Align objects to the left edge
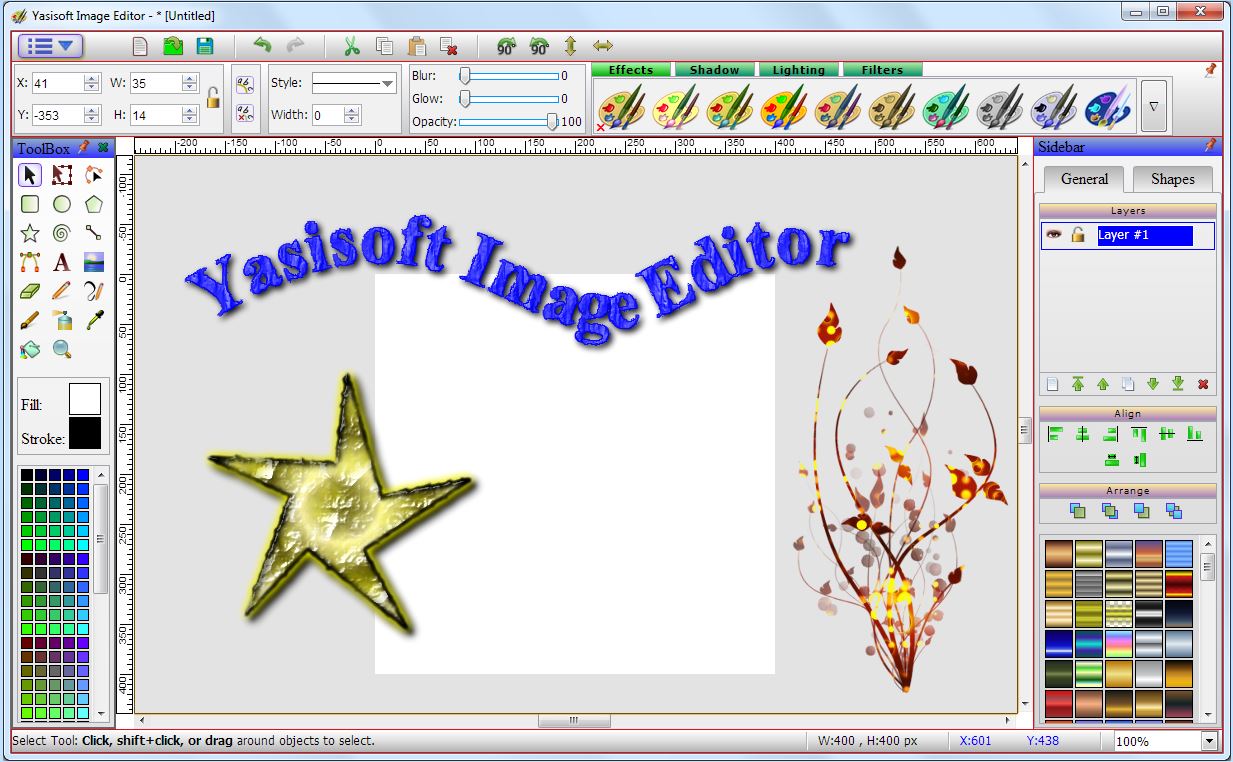This screenshot has height=762, width=1233. pyautogui.click(x=1055, y=434)
